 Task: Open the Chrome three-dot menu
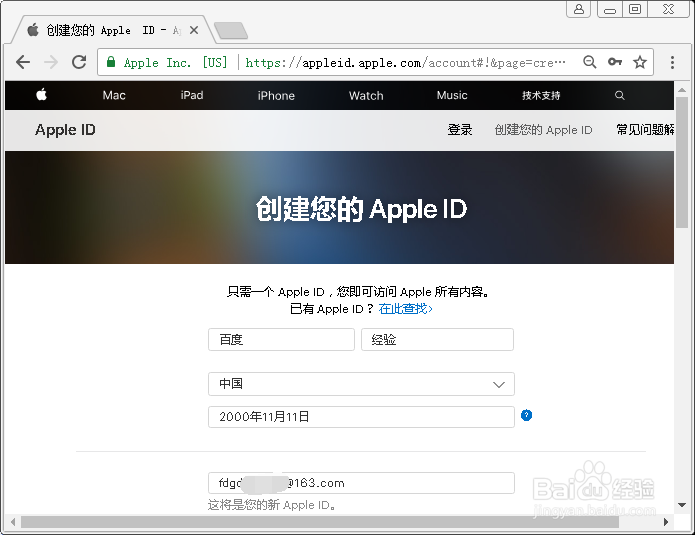click(672, 62)
